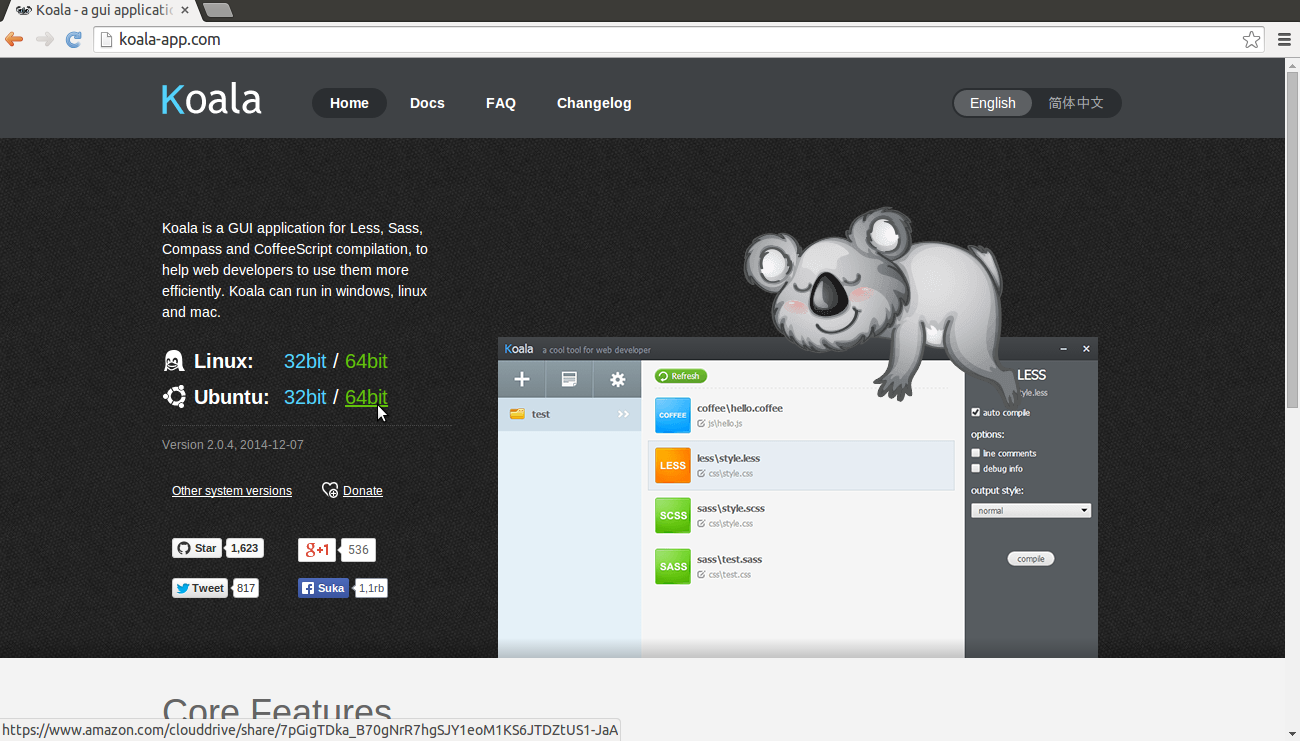Click output path js\hello.js

(725, 424)
